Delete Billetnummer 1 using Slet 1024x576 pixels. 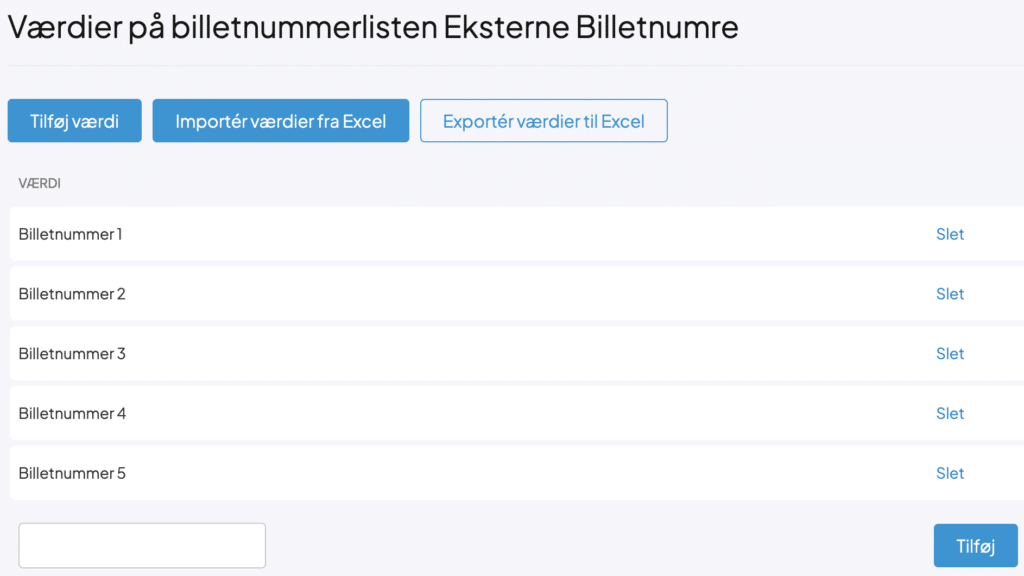pos(949,234)
